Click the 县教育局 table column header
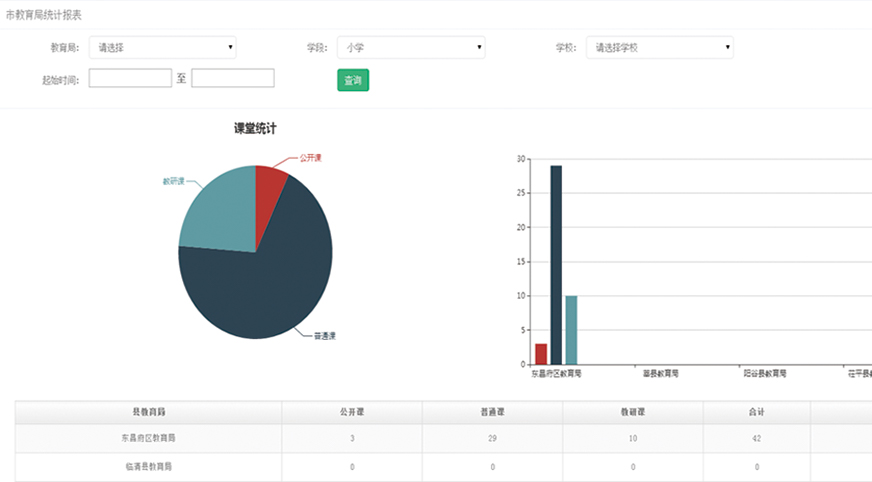Image resolution: width=872 pixels, height=482 pixels. click(148, 412)
